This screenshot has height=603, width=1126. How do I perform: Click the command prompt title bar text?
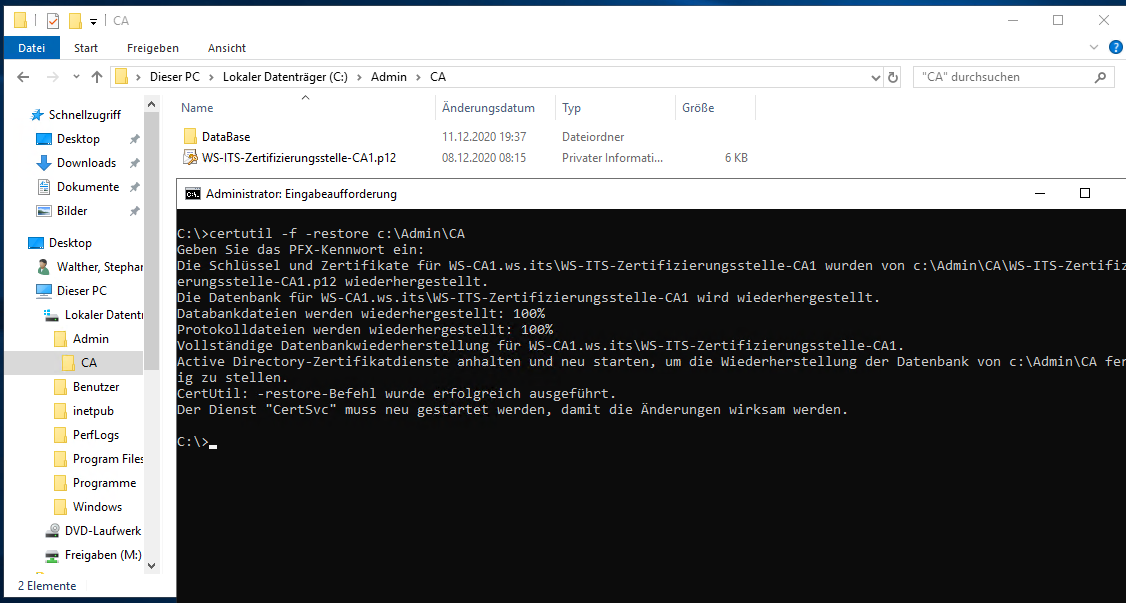(301, 194)
